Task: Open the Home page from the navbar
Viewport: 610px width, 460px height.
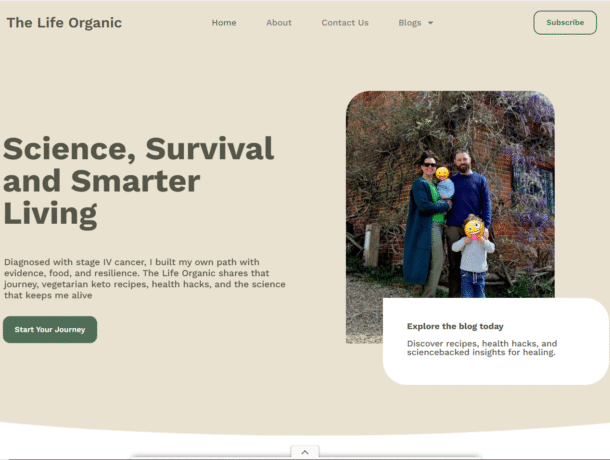Action: [224, 23]
